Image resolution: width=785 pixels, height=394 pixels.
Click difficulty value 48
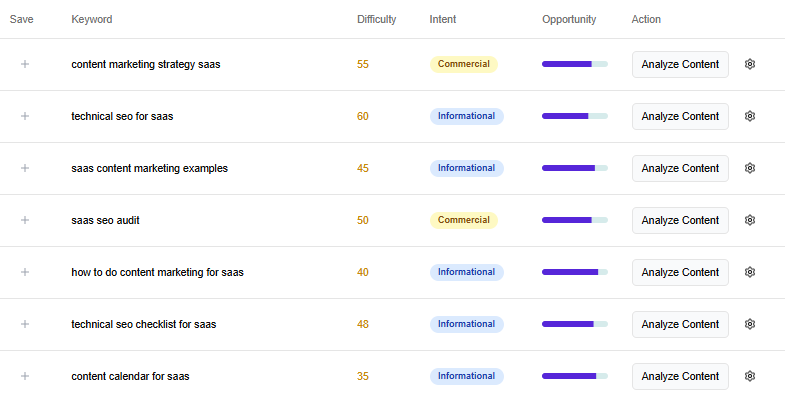[362, 325]
